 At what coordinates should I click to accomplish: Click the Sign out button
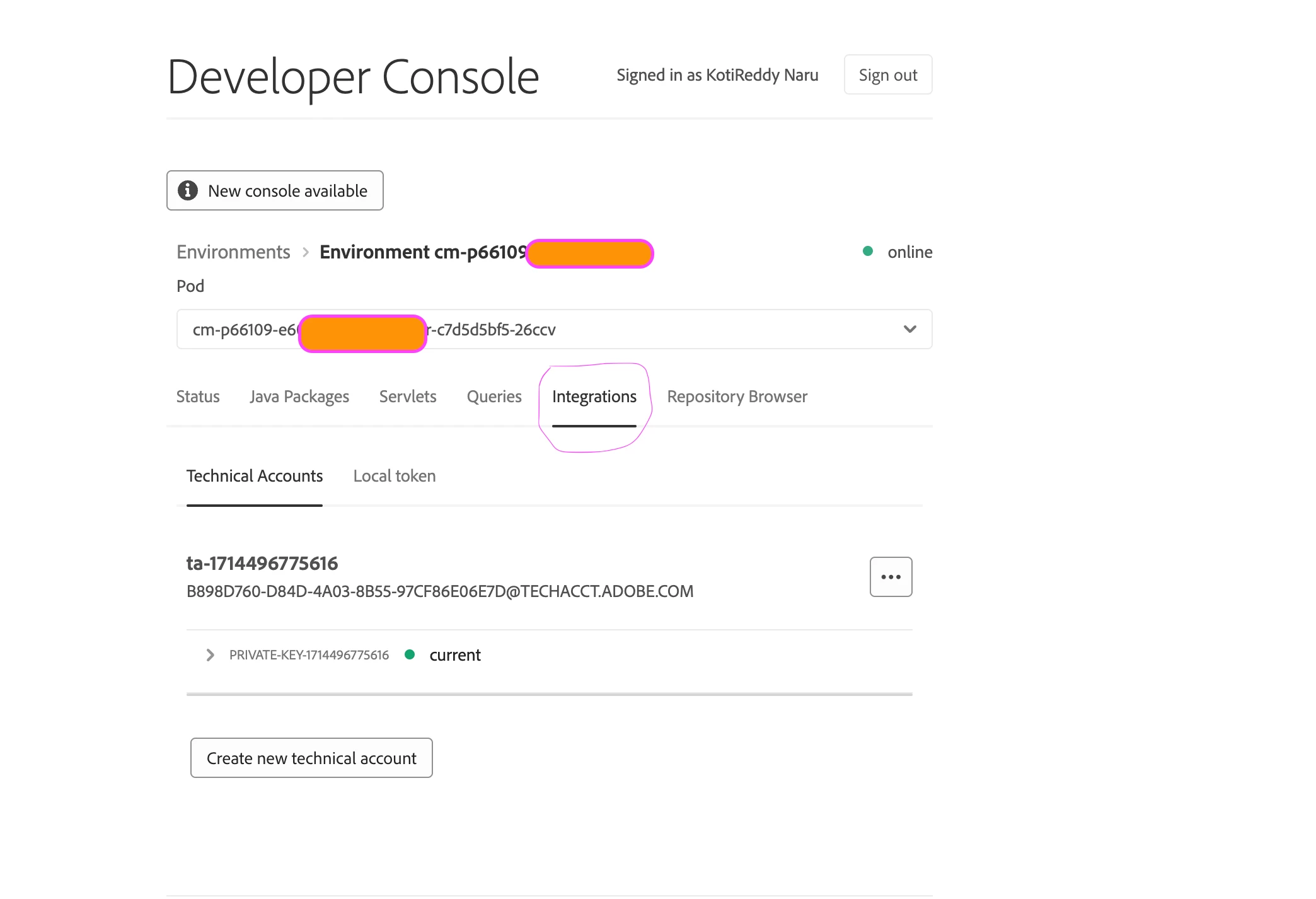(x=887, y=75)
